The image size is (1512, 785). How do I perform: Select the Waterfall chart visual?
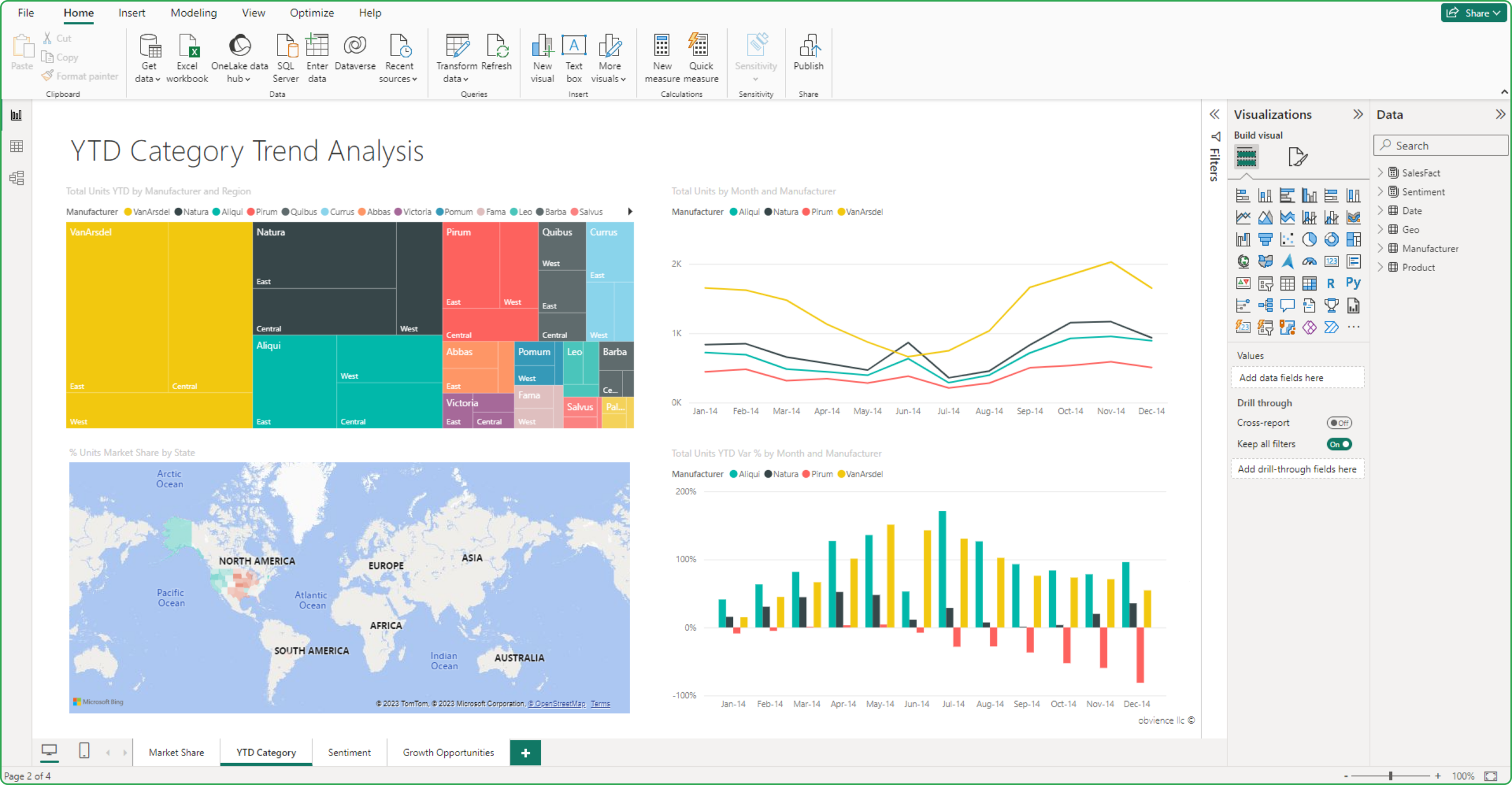[x=1243, y=239]
